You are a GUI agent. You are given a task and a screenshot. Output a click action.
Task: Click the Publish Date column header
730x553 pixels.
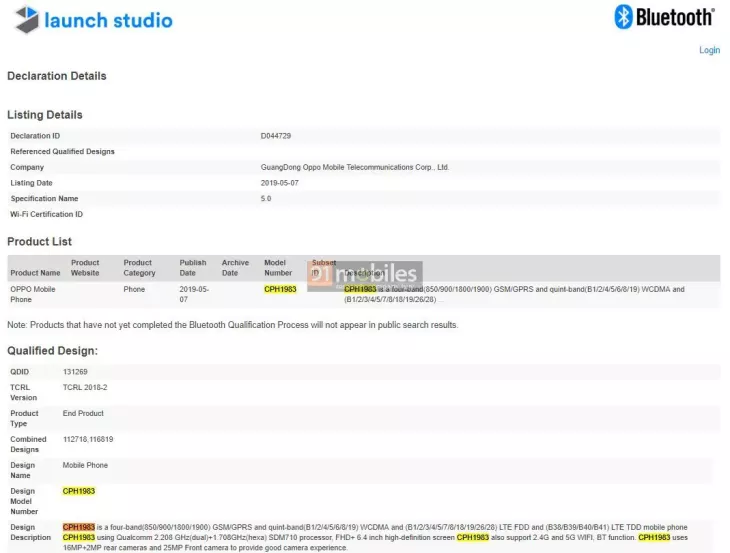192,268
